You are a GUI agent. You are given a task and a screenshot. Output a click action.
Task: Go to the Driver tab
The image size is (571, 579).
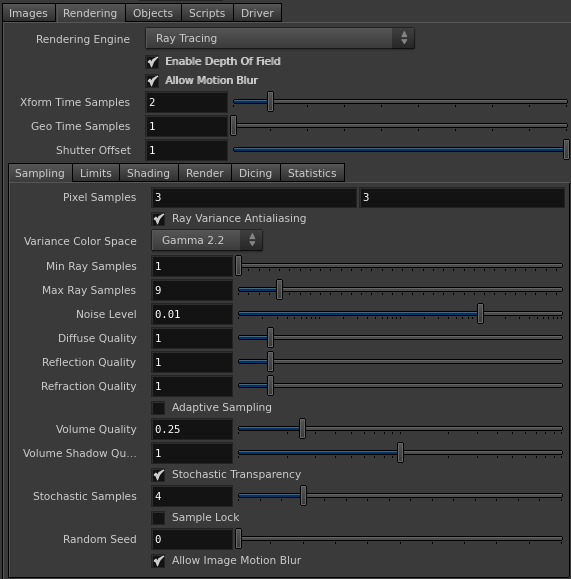pyautogui.click(x=257, y=13)
